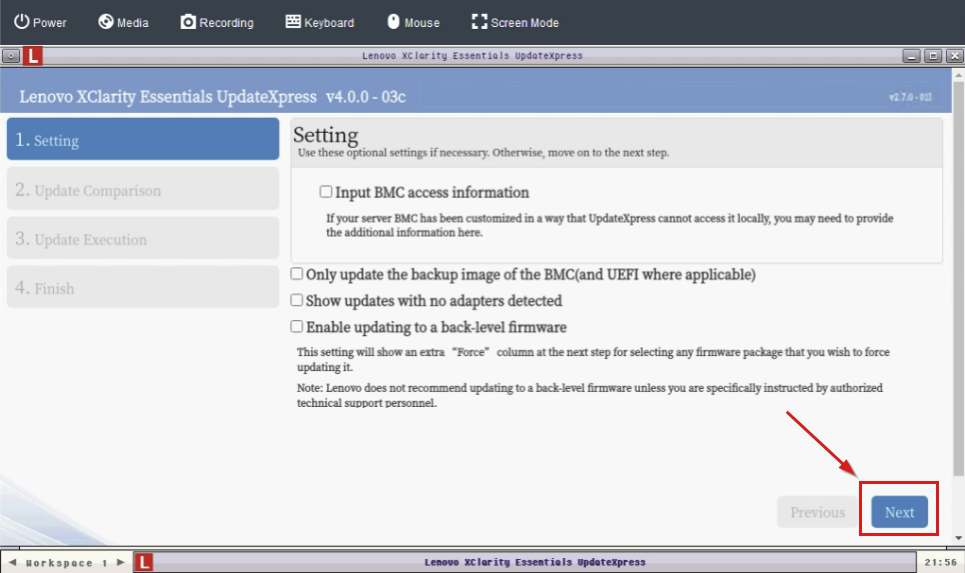This screenshot has height=573, width=965.
Task: Maximize the UpdateXpress window
Action: [x=933, y=56]
